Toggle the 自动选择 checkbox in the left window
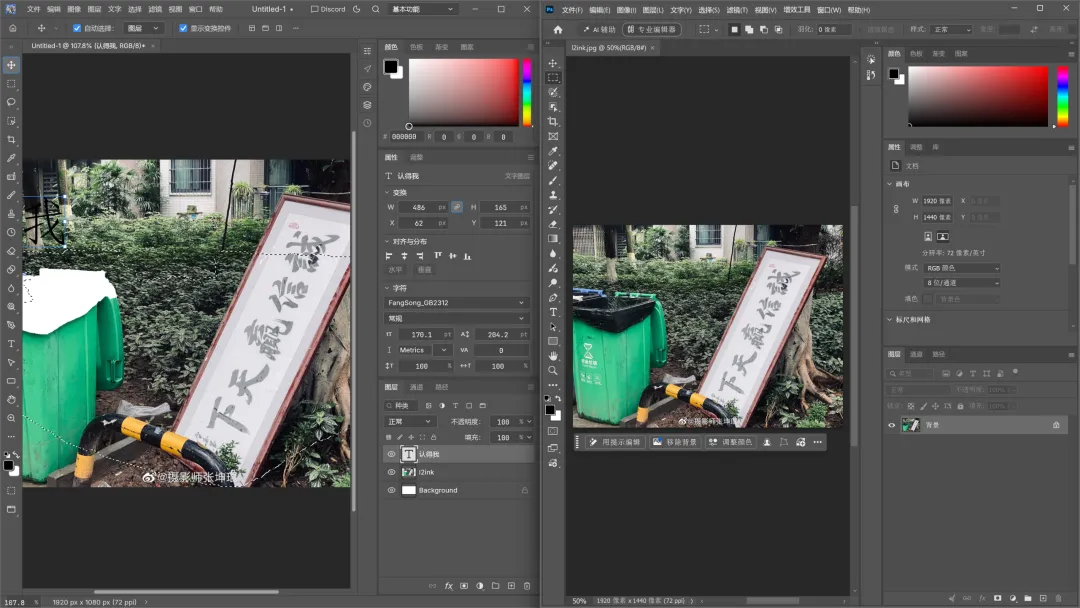Image resolution: width=1080 pixels, height=608 pixels. tap(77, 28)
